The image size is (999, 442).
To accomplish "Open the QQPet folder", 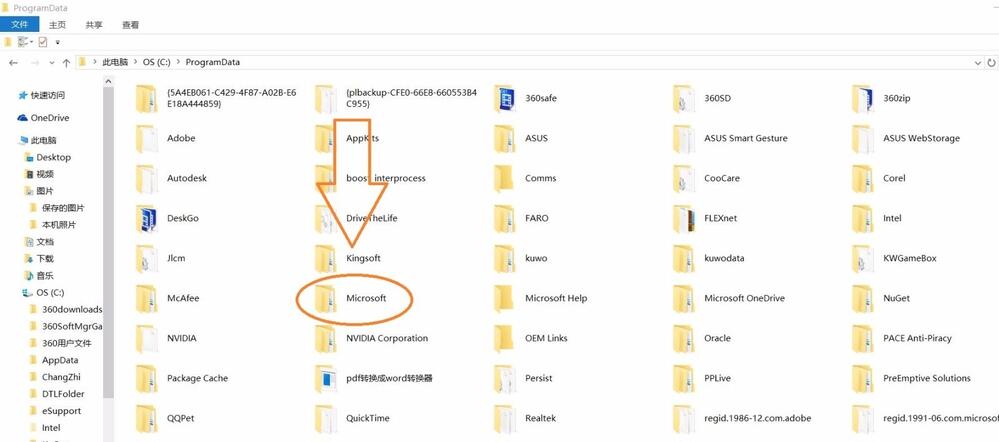I will 165,418.
